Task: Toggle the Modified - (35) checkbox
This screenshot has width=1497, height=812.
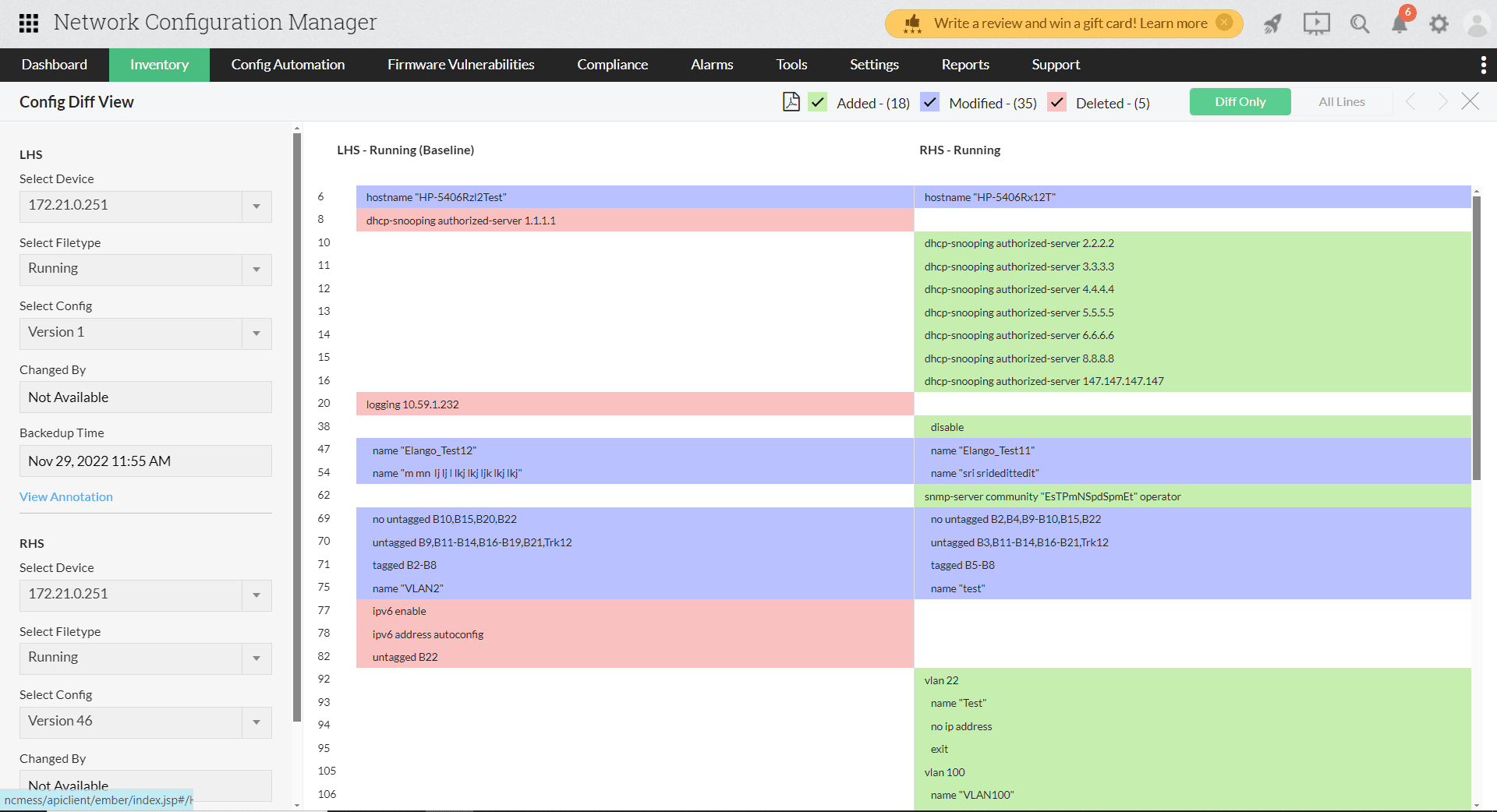Action: coord(929,102)
